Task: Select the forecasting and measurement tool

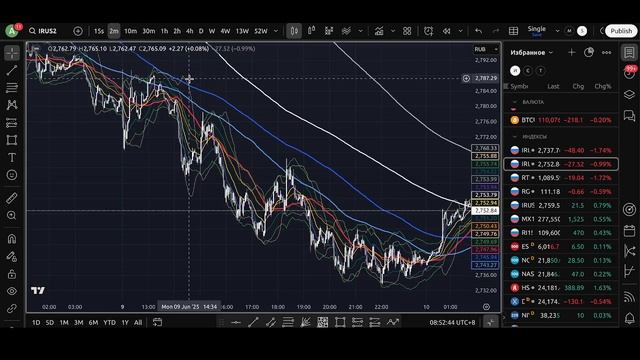Action: (12, 123)
